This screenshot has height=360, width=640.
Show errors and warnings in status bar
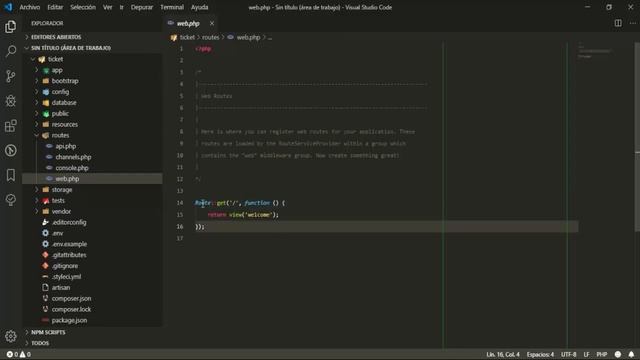18,354
